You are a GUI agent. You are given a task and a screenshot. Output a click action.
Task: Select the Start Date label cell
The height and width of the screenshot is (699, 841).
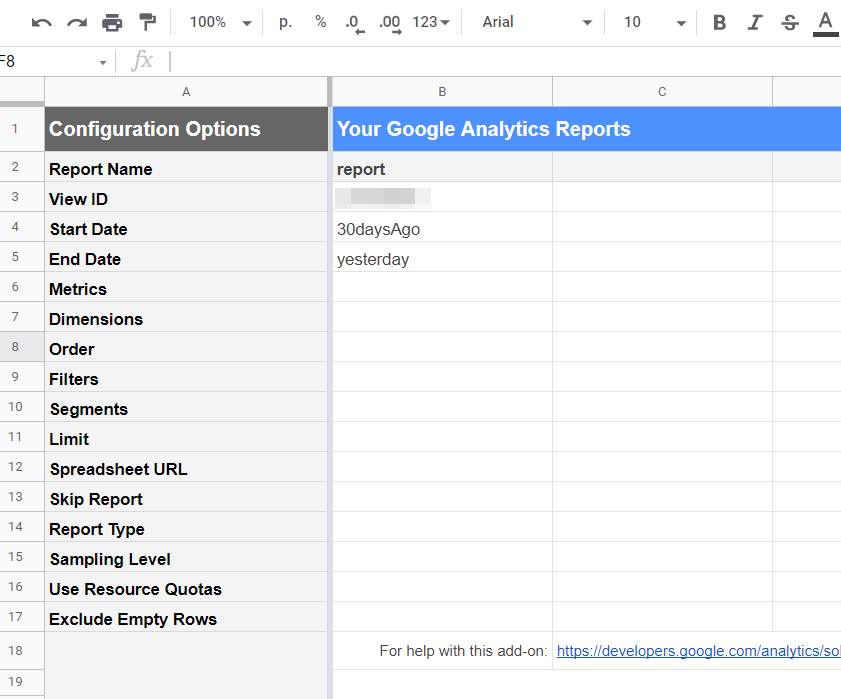point(186,229)
